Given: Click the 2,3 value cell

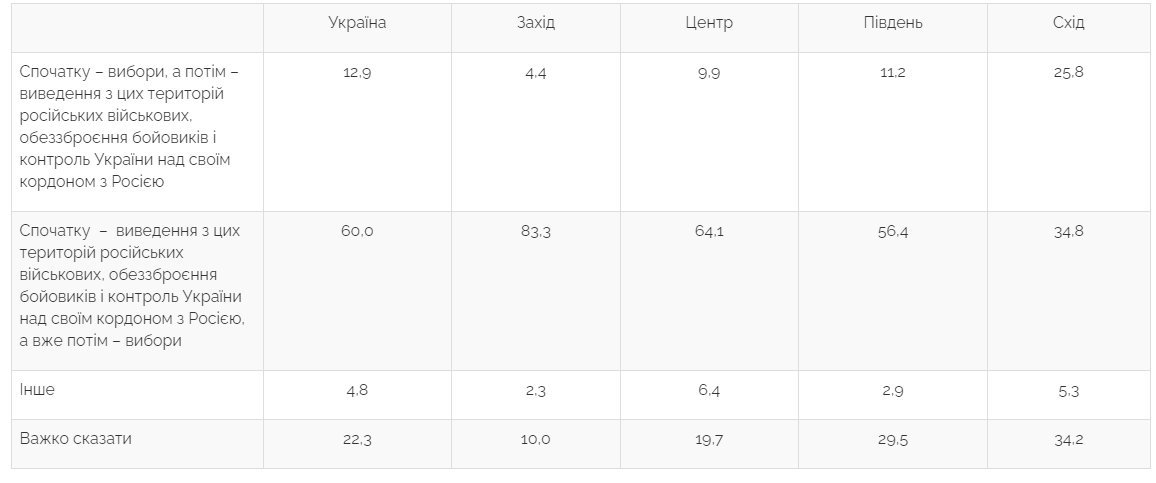Looking at the screenshot, I should (535, 391).
